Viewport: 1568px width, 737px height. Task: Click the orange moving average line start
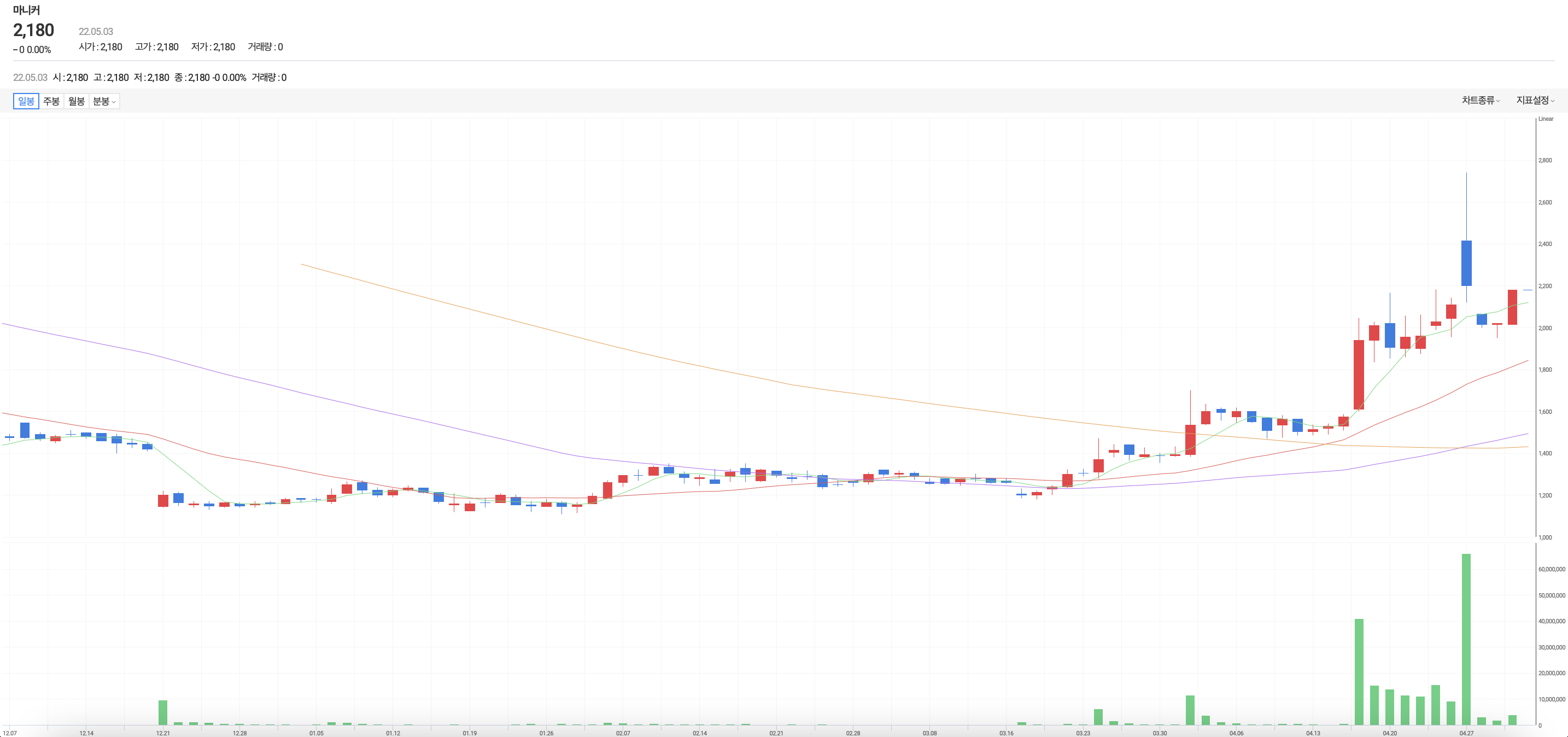click(x=302, y=265)
